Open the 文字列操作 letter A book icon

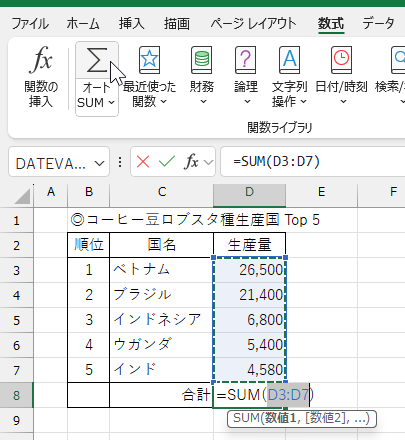point(289,60)
